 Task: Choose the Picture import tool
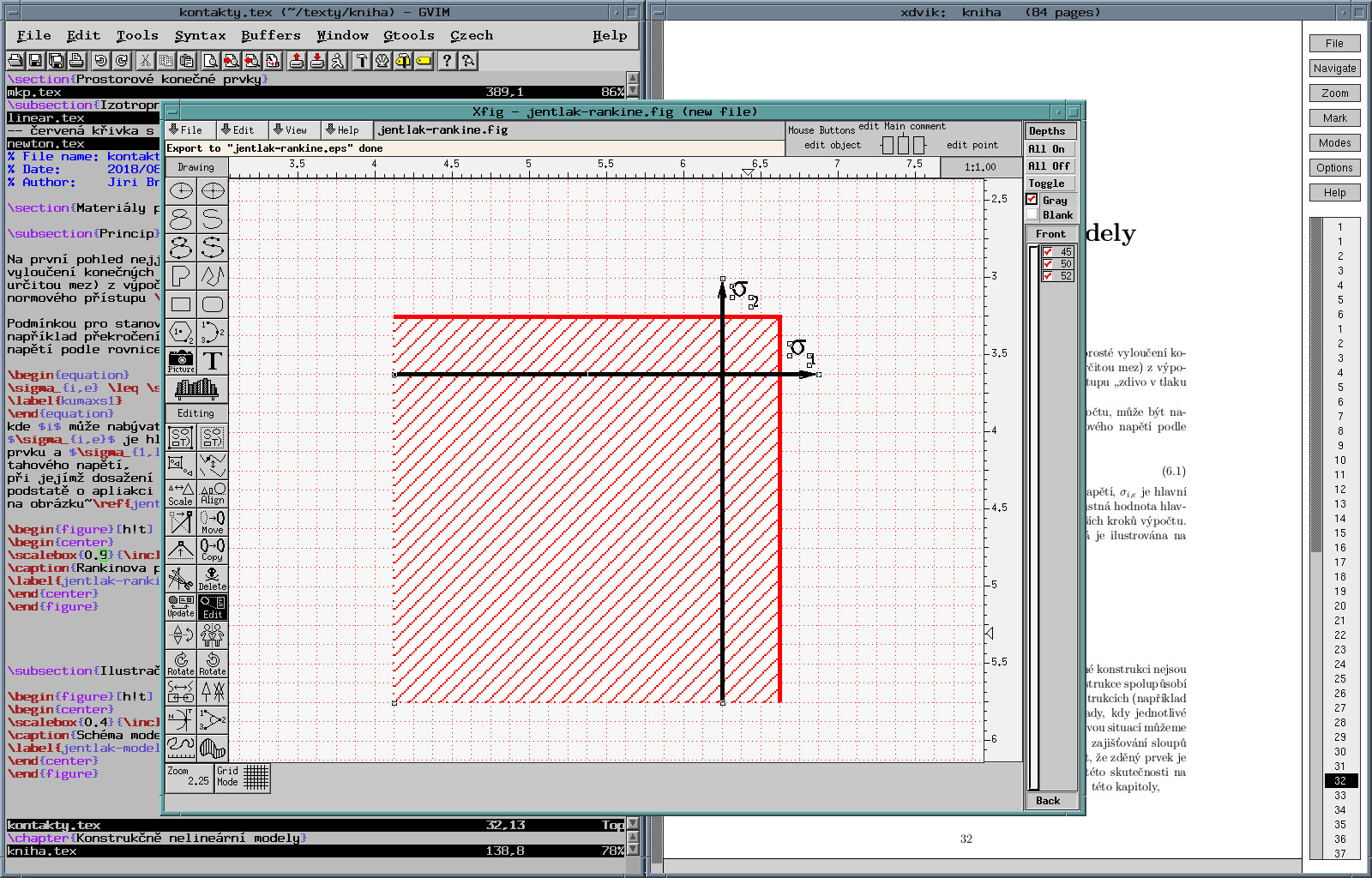click(181, 361)
